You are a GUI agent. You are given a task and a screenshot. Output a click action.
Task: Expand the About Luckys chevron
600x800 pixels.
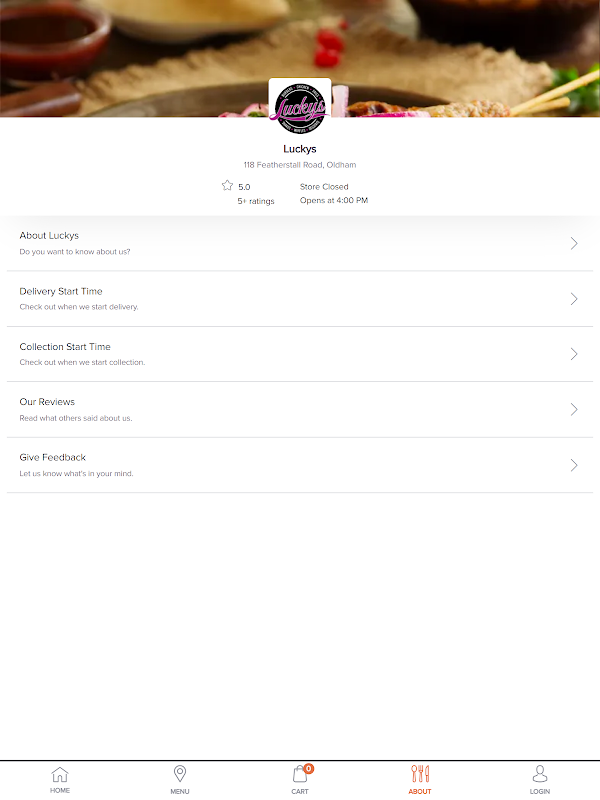click(574, 243)
